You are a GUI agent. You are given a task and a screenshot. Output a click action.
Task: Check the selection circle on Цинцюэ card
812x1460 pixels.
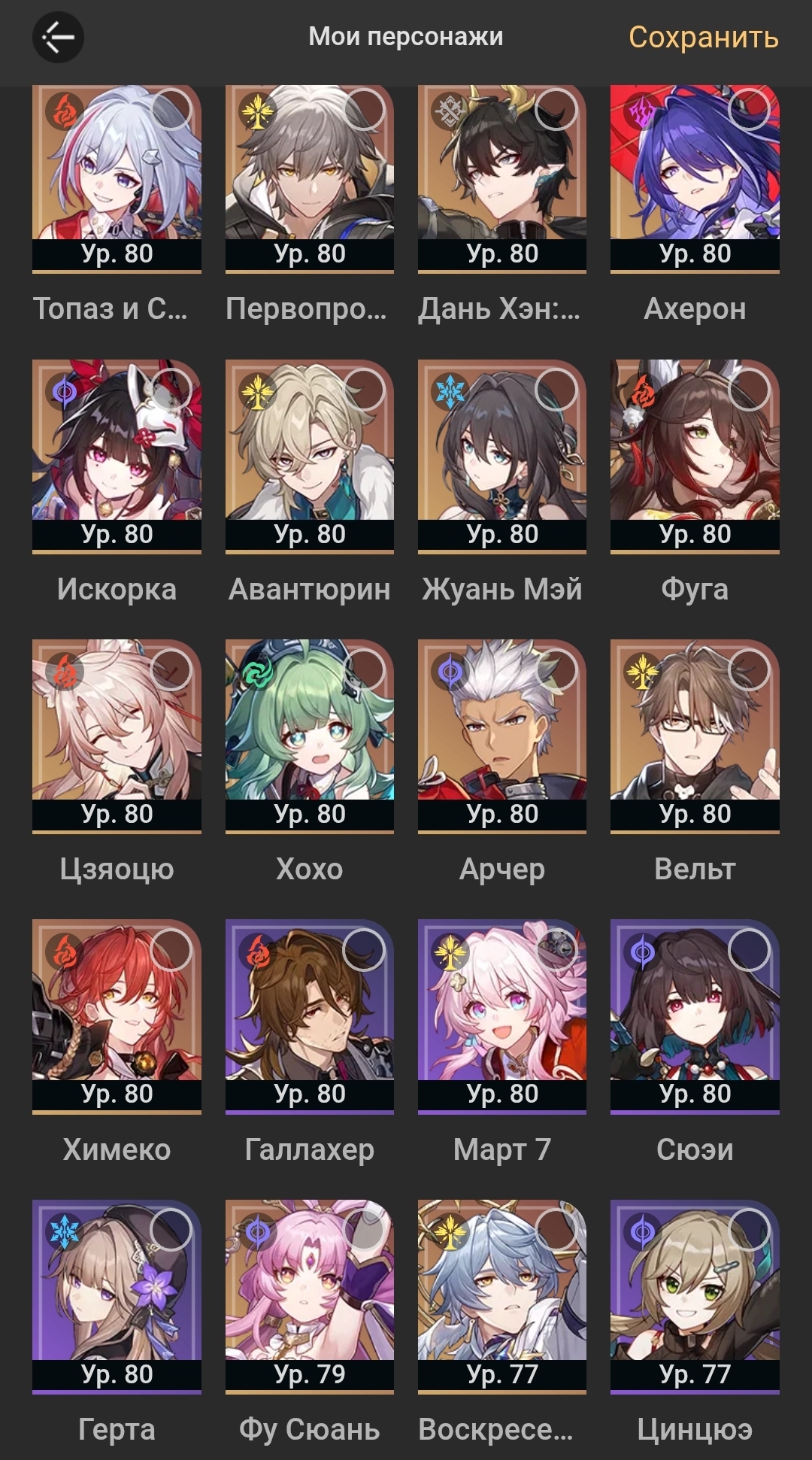749,1230
